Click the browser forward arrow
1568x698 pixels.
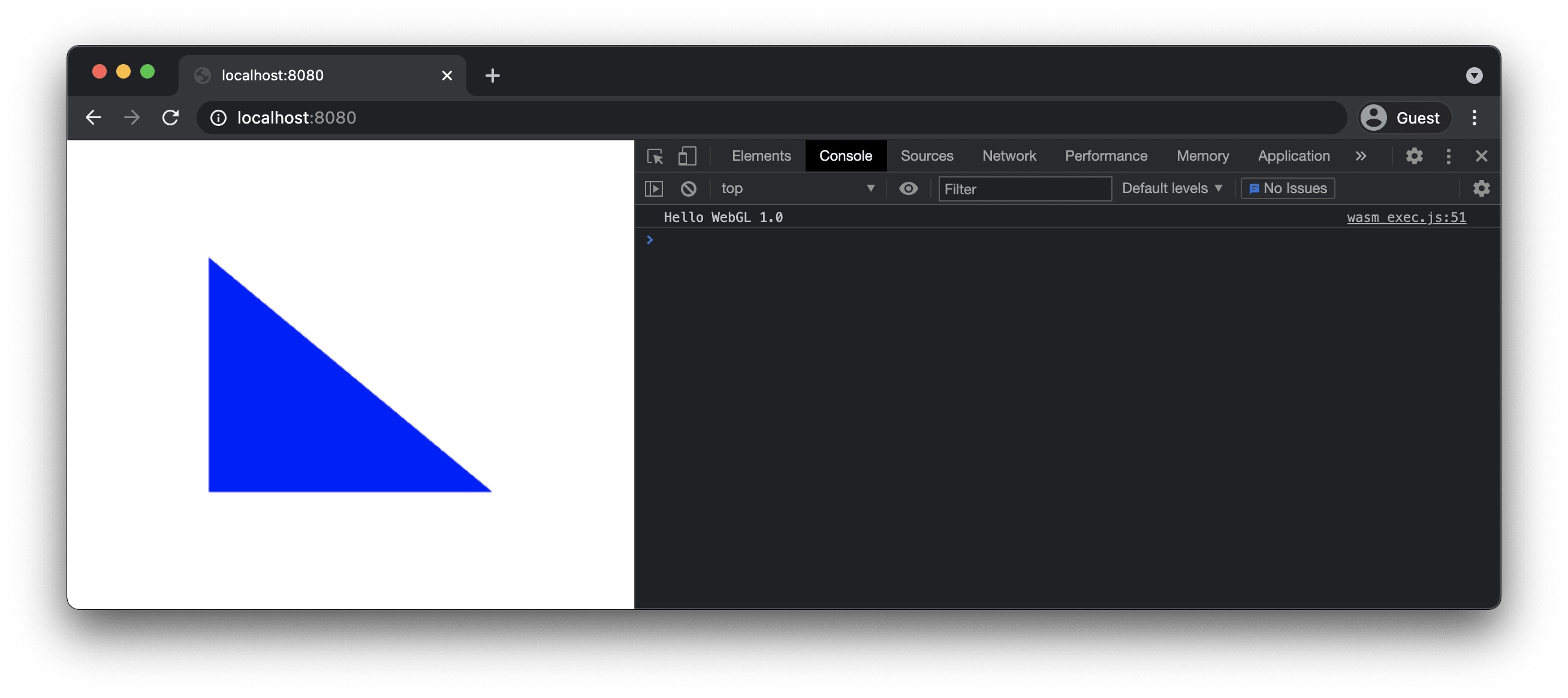pyautogui.click(x=132, y=118)
